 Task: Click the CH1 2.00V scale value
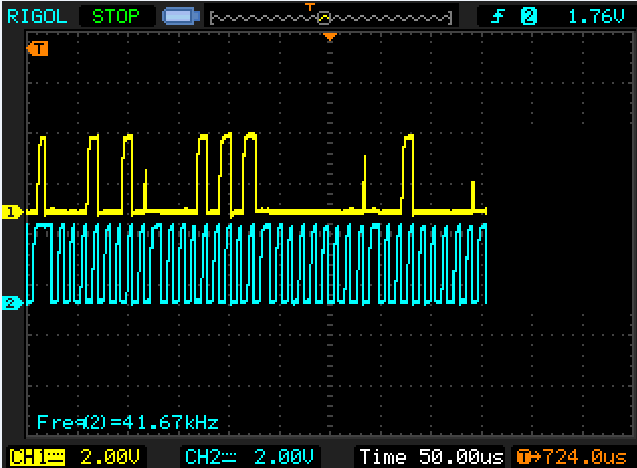pyautogui.click(x=110, y=457)
